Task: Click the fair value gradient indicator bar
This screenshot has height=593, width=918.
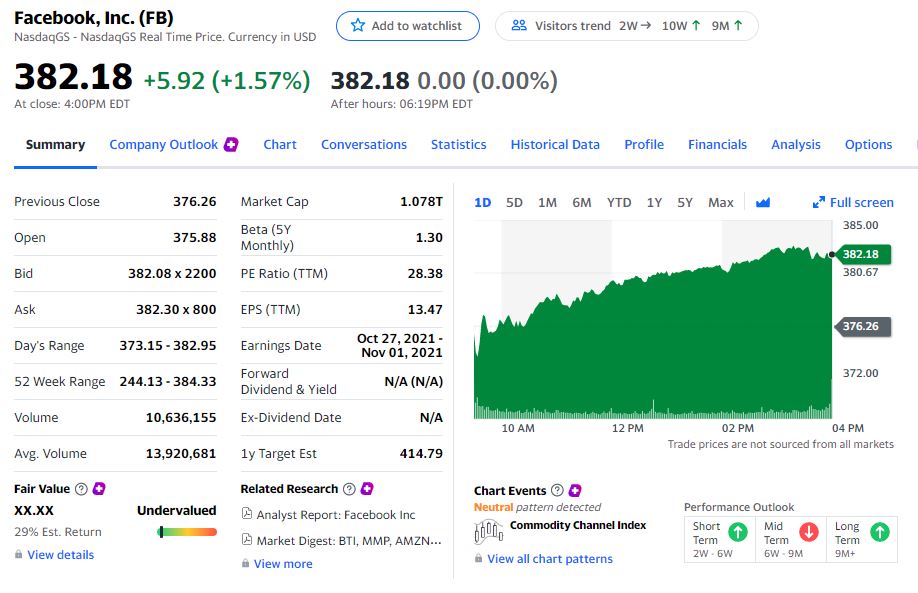Action: (x=187, y=532)
